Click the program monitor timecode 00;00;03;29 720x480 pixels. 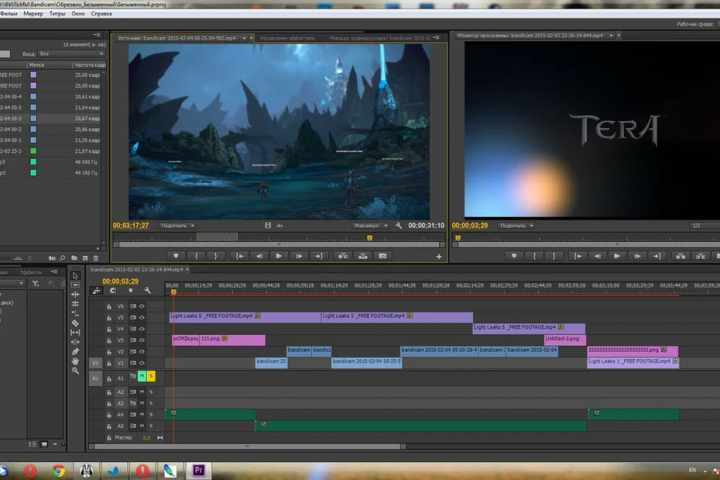470,226
